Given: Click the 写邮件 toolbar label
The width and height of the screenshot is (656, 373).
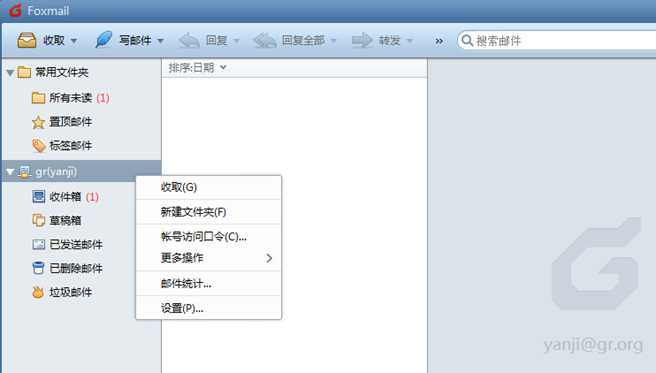Looking at the screenshot, I should tap(135, 41).
